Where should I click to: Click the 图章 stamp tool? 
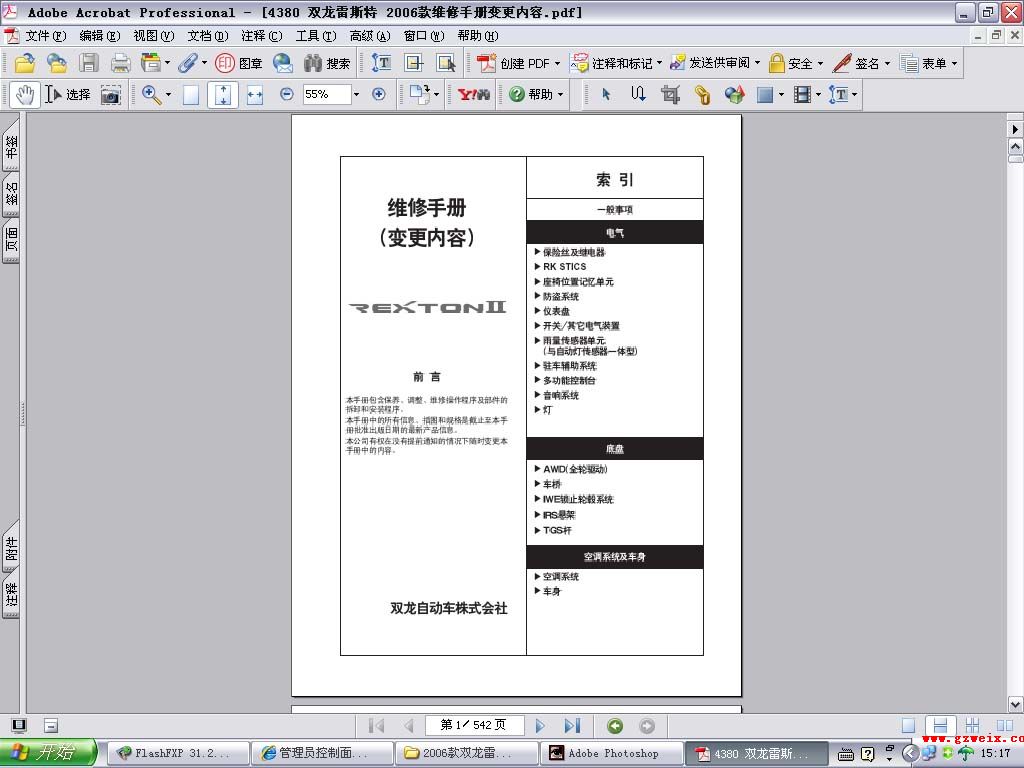click(x=238, y=63)
